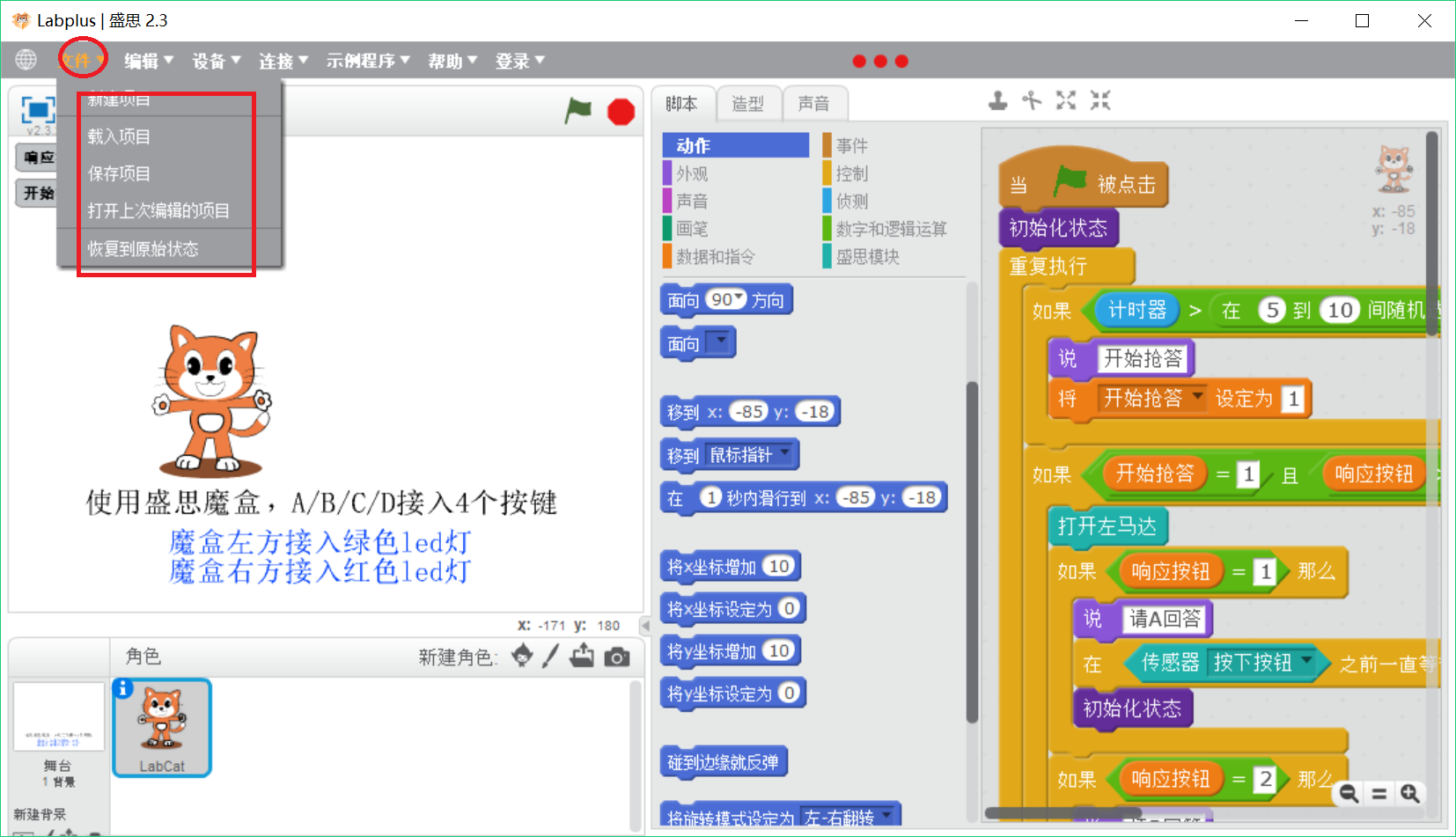Viewport: 1456px width, 837px height.
Task: Open the 示例程序 menu
Action: 368,61
